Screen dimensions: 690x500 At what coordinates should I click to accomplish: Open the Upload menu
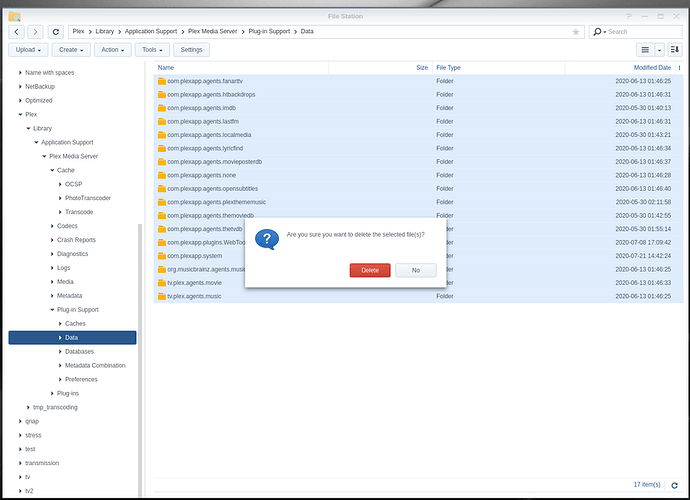[x=28, y=50]
